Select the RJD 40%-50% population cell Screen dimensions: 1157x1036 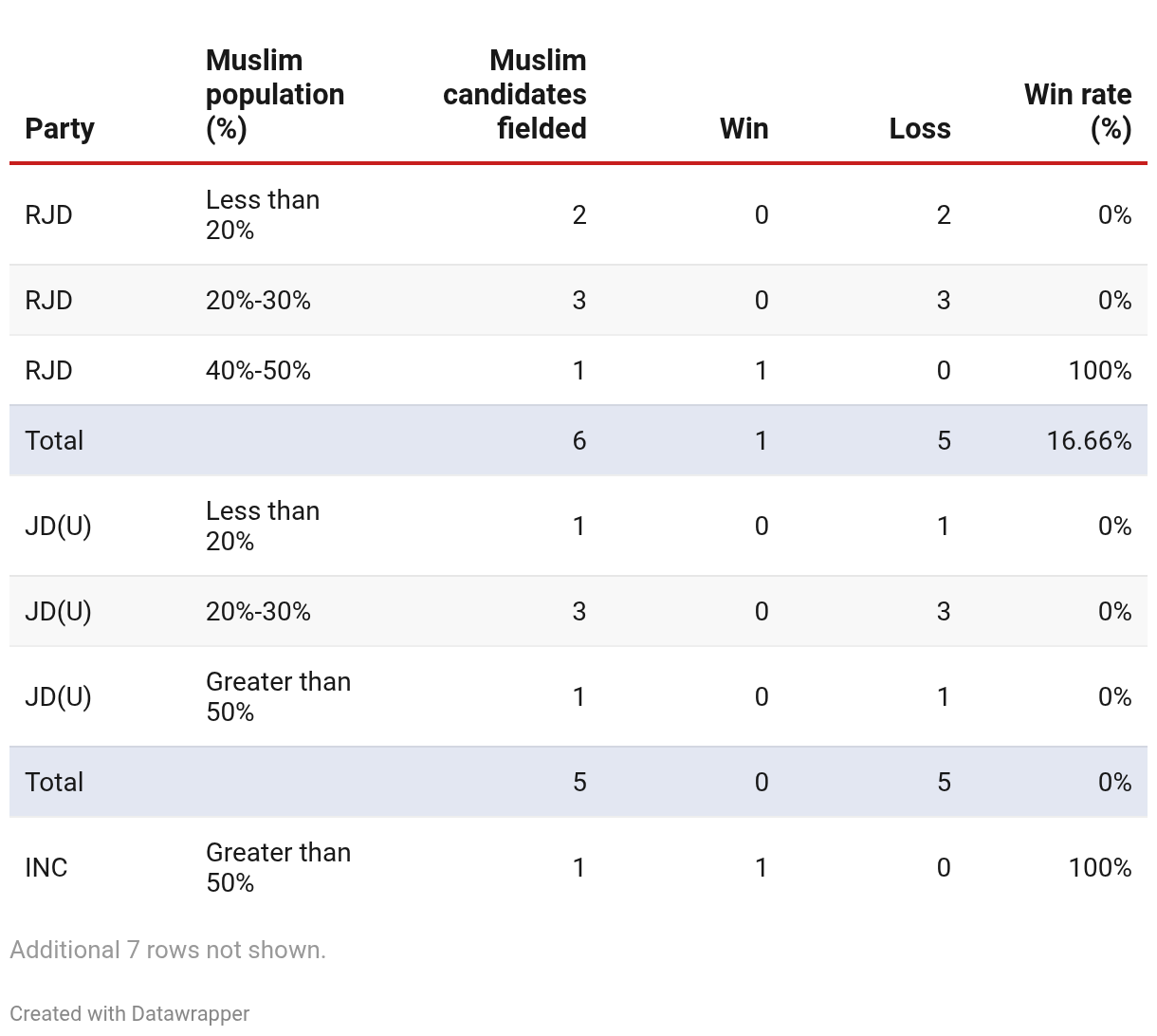[258, 370]
